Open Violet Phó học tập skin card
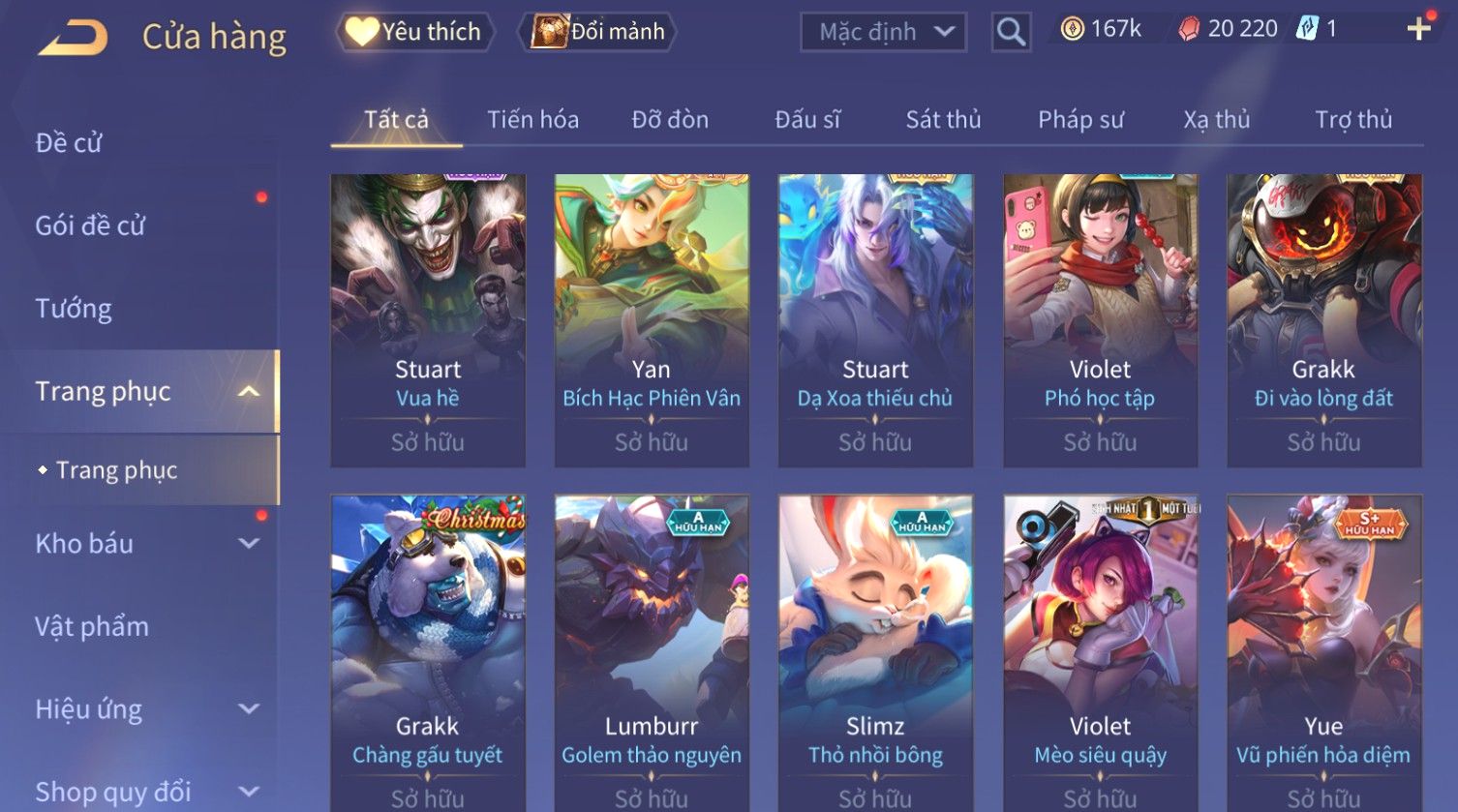The height and width of the screenshot is (812, 1458). [x=1100, y=320]
